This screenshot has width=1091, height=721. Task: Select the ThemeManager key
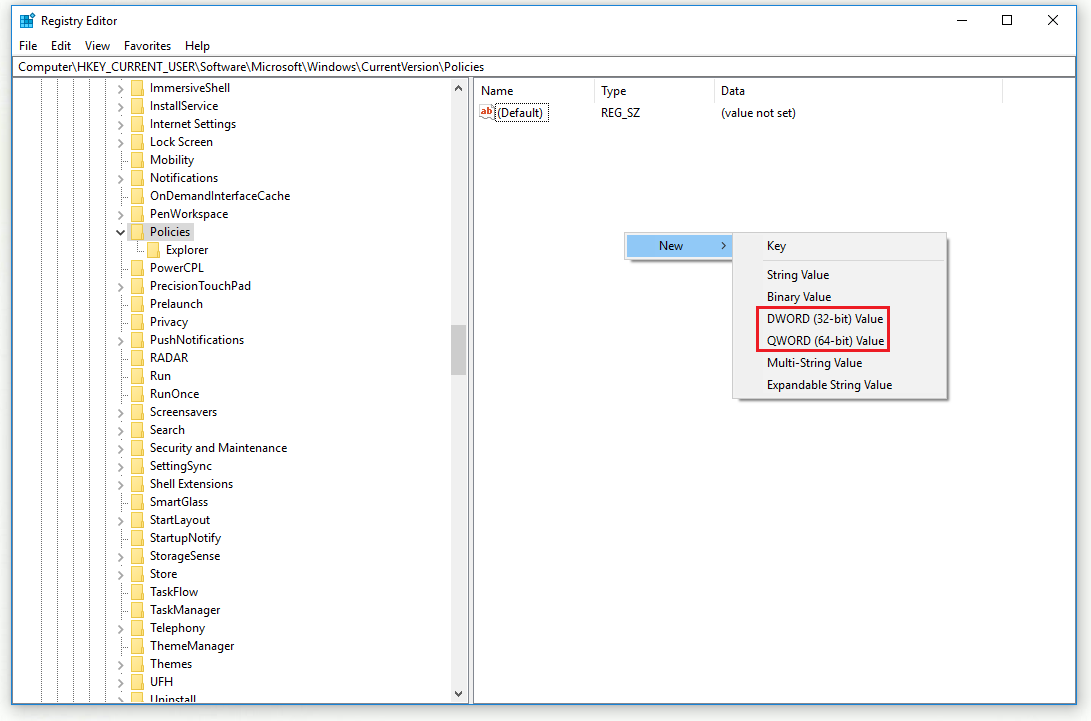click(192, 646)
